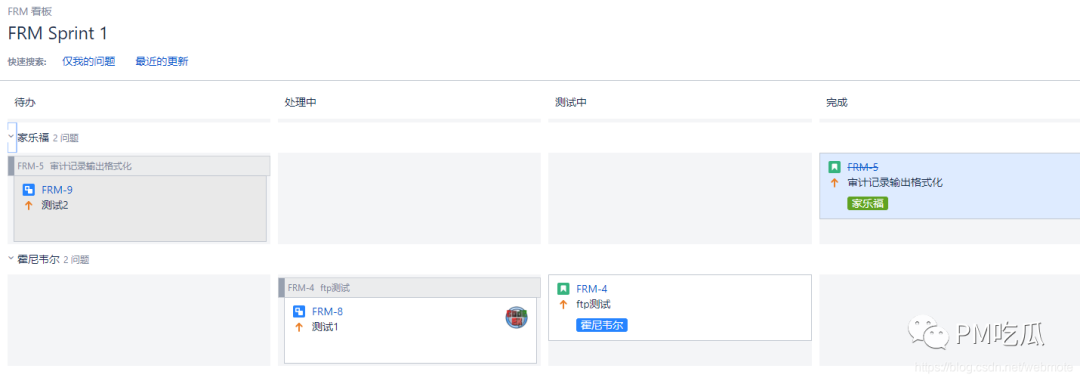Click the orange priority arrow on 测试1
1080x381 pixels.
point(299,327)
